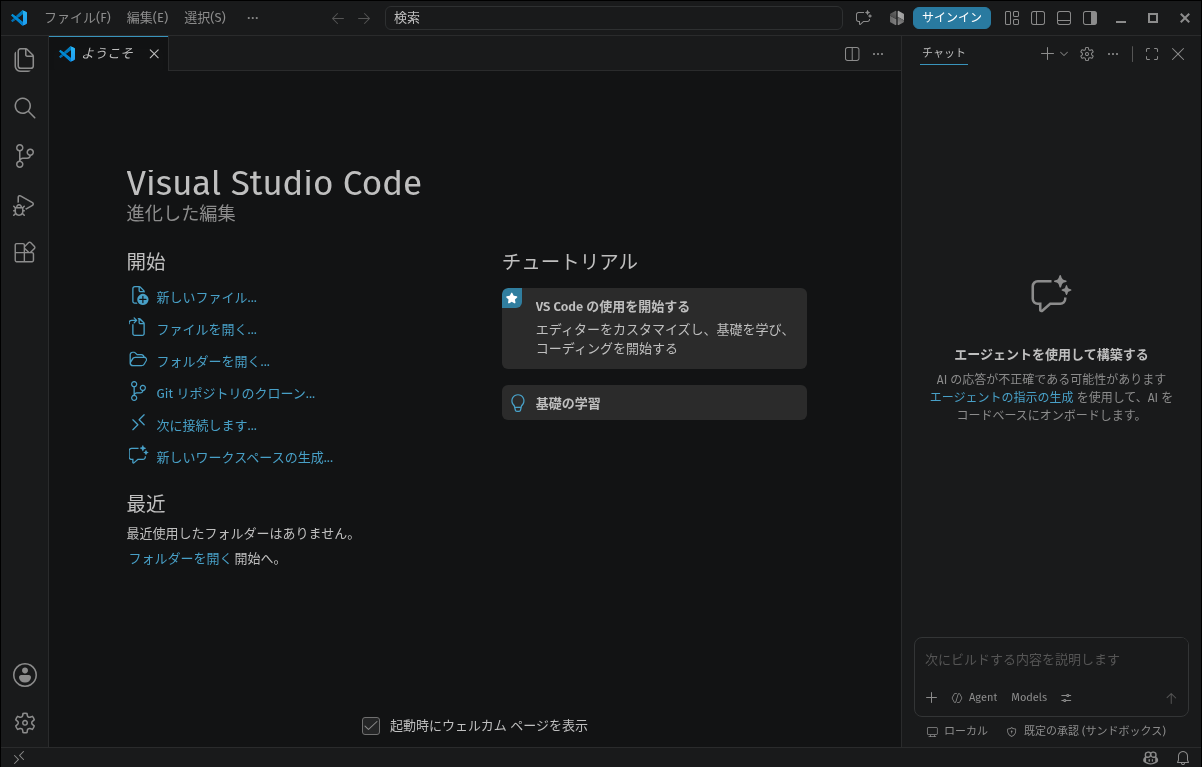This screenshot has height=767, width=1202.
Task: Open the 編集(E) menu
Action: 148,18
